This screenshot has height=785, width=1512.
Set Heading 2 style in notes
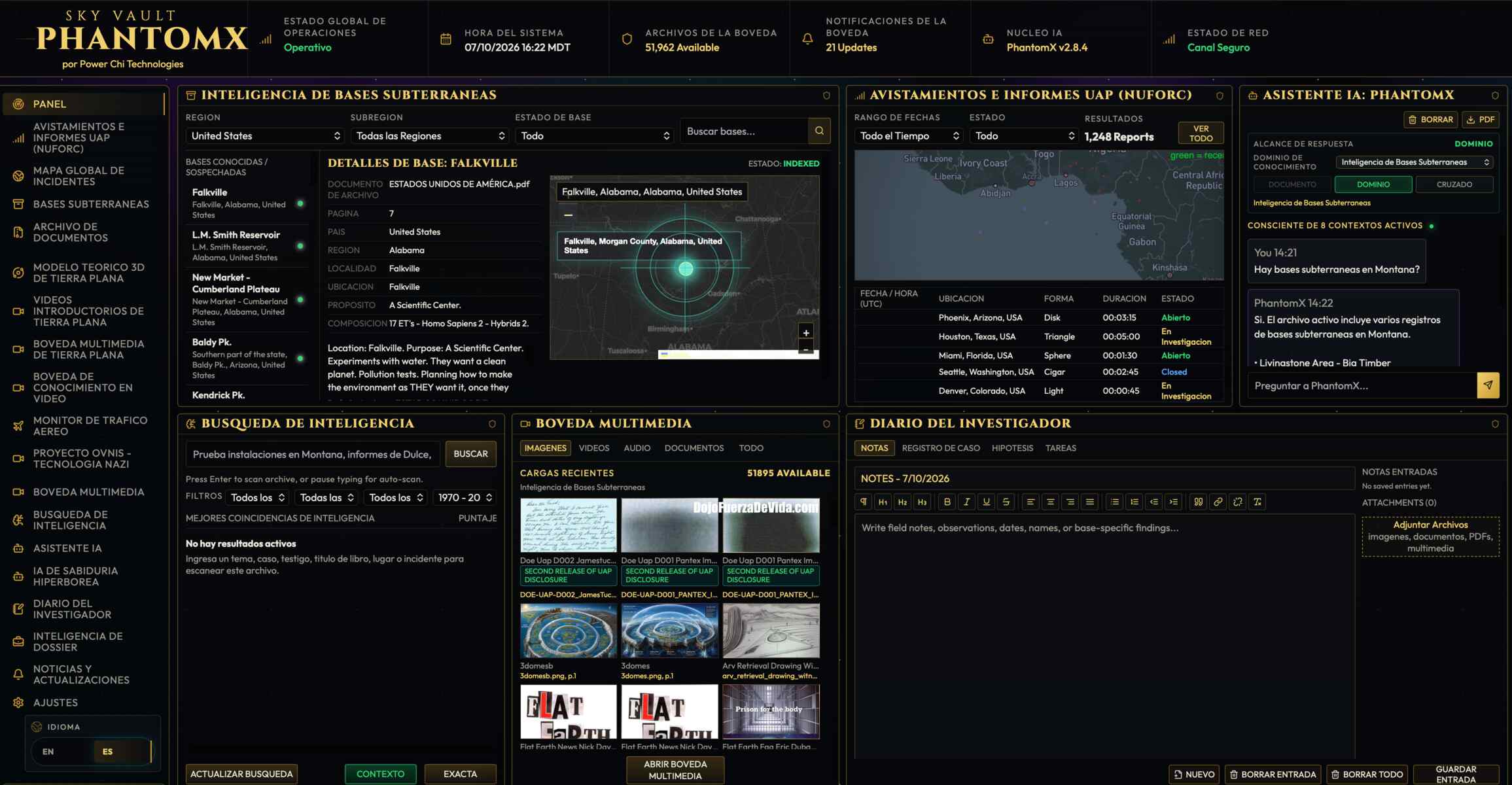click(x=902, y=502)
